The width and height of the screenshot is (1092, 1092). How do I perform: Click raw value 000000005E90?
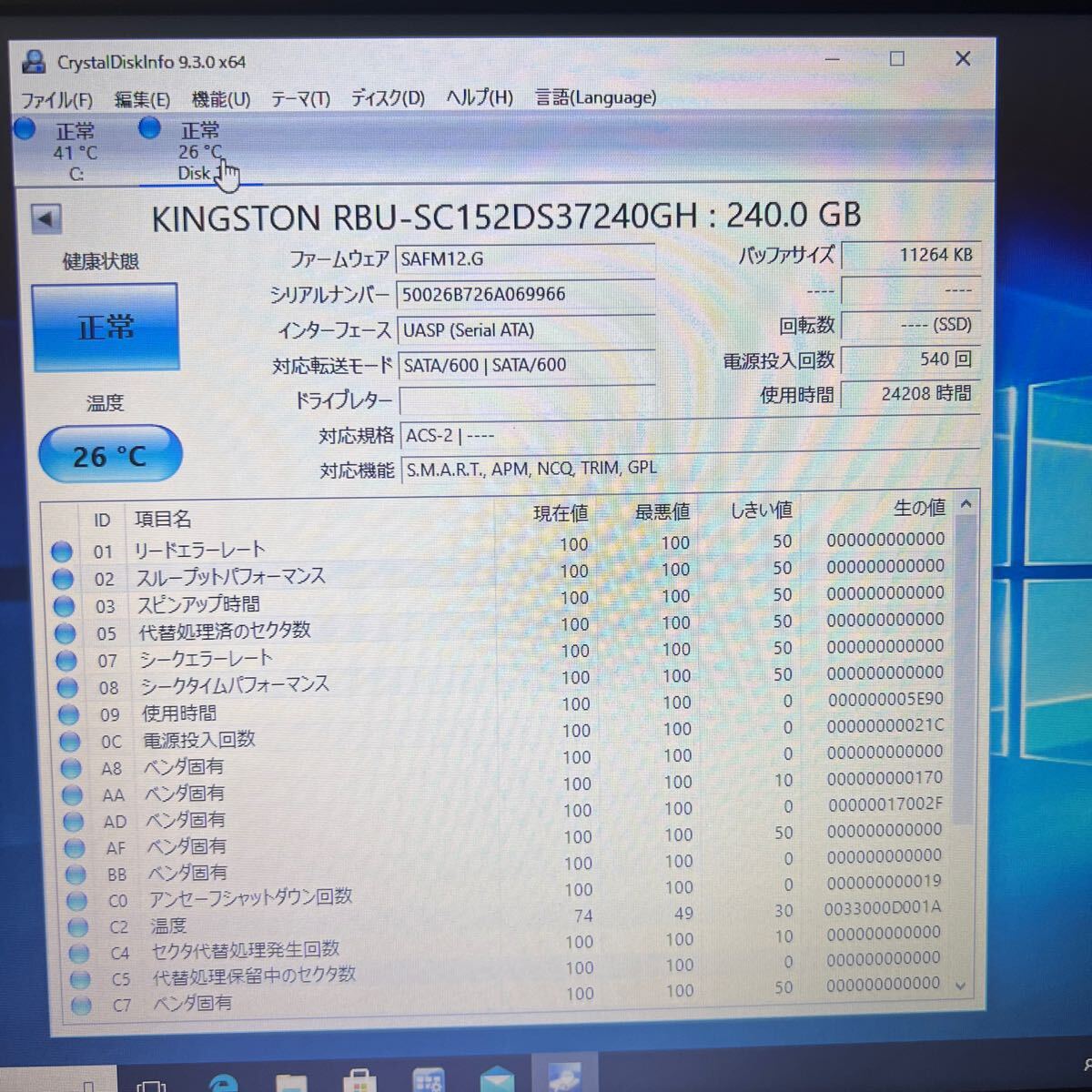point(885,700)
